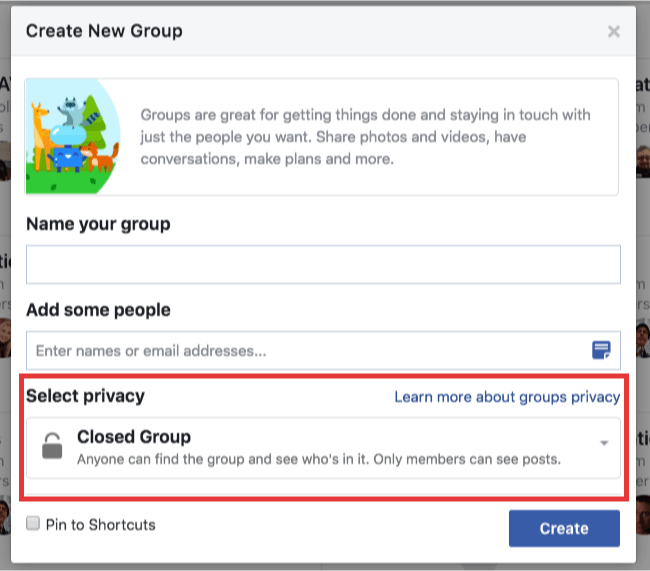This screenshot has height=571, width=650.
Task: Click the contacts picker icon in people field
Action: pyautogui.click(x=601, y=350)
